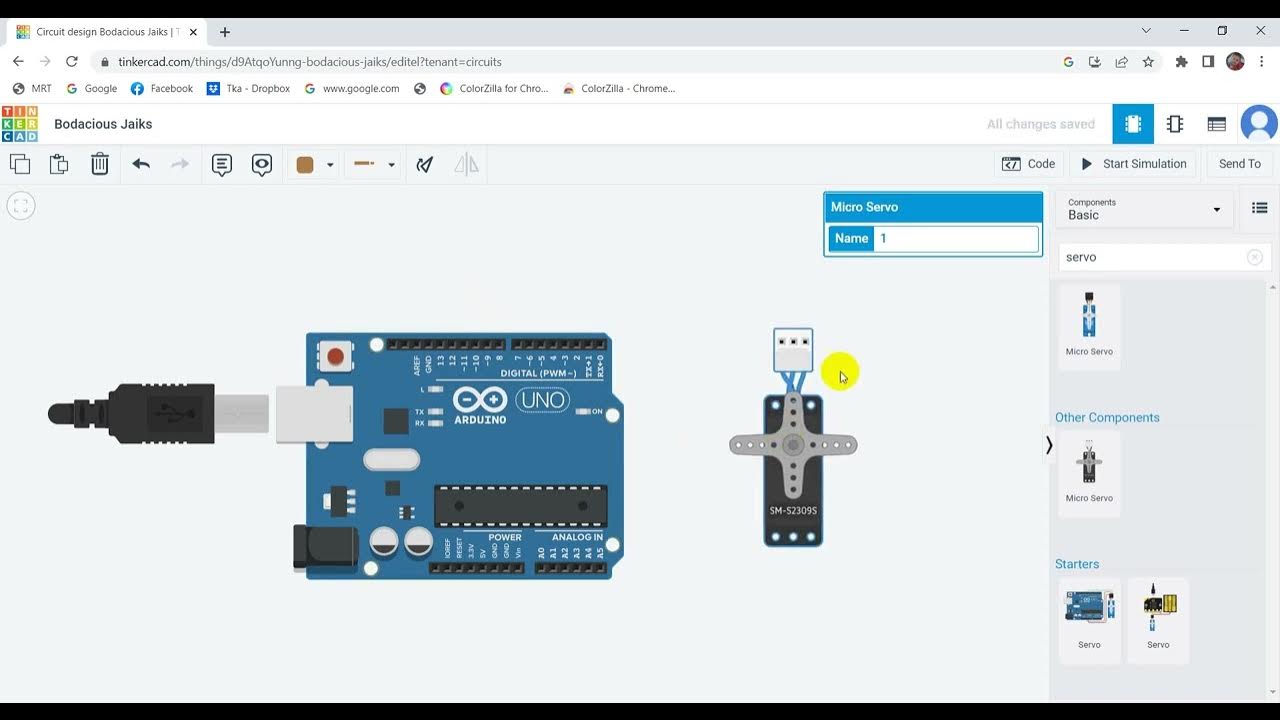Reload the browser page
This screenshot has height=720, width=1280.
pos(71,61)
